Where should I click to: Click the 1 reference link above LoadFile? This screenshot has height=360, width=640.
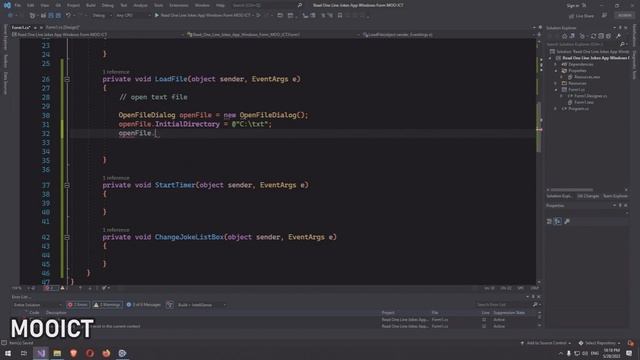[116, 72]
